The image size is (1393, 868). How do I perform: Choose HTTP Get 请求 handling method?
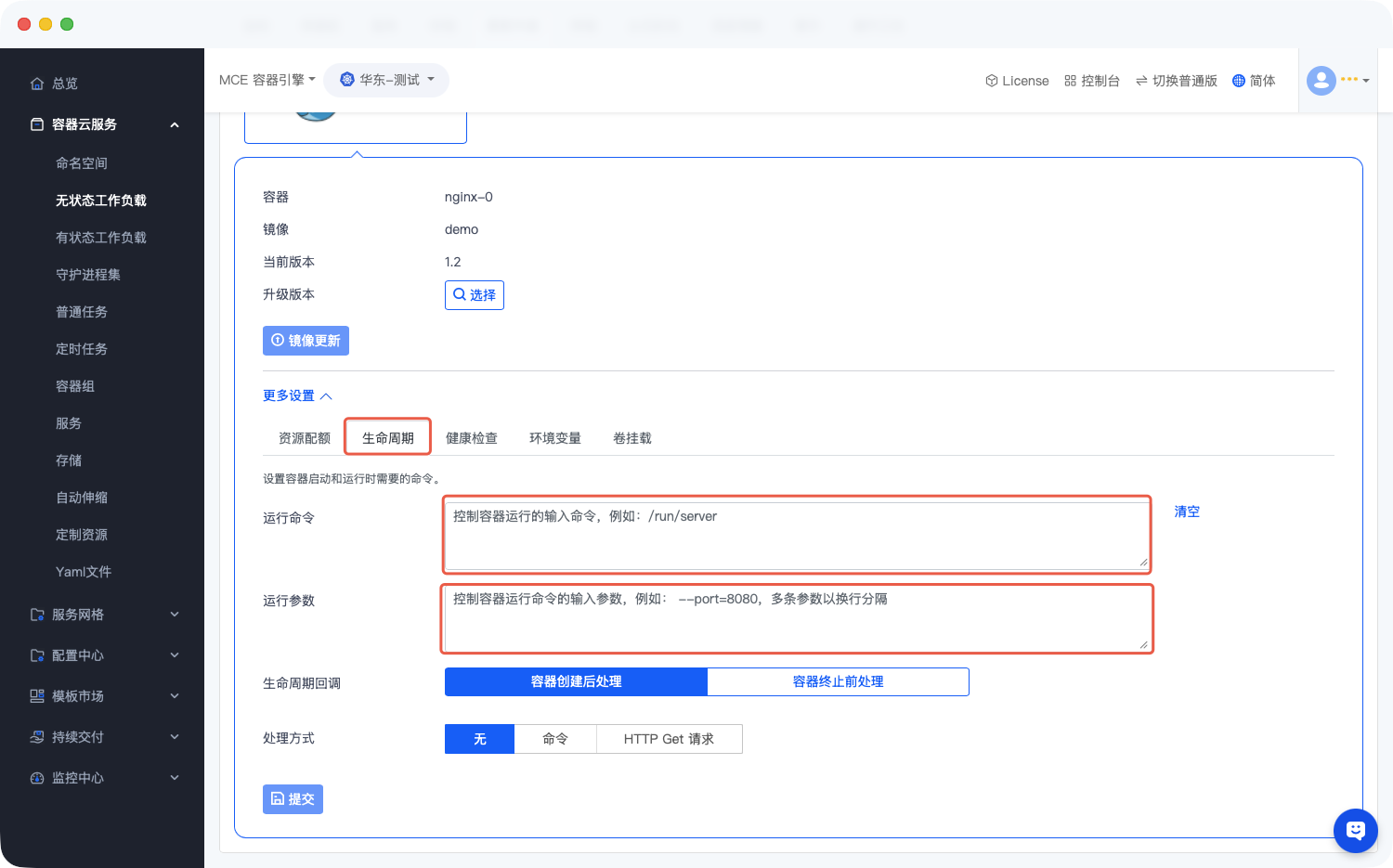[x=669, y=739]
